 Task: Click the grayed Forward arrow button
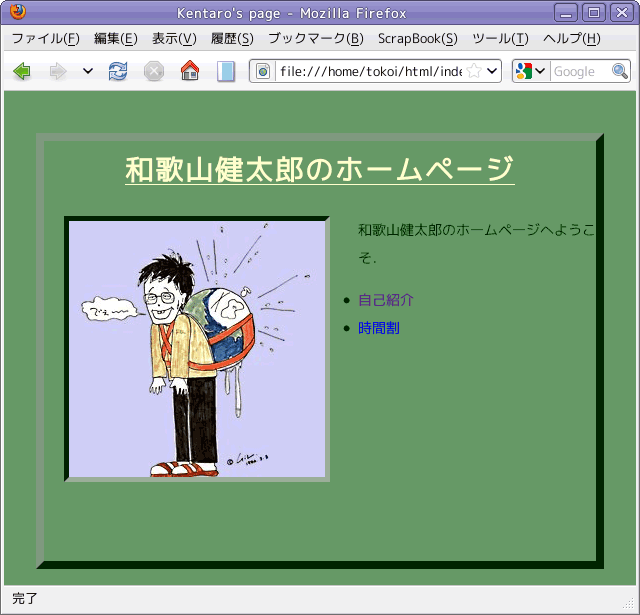point(58,71)
